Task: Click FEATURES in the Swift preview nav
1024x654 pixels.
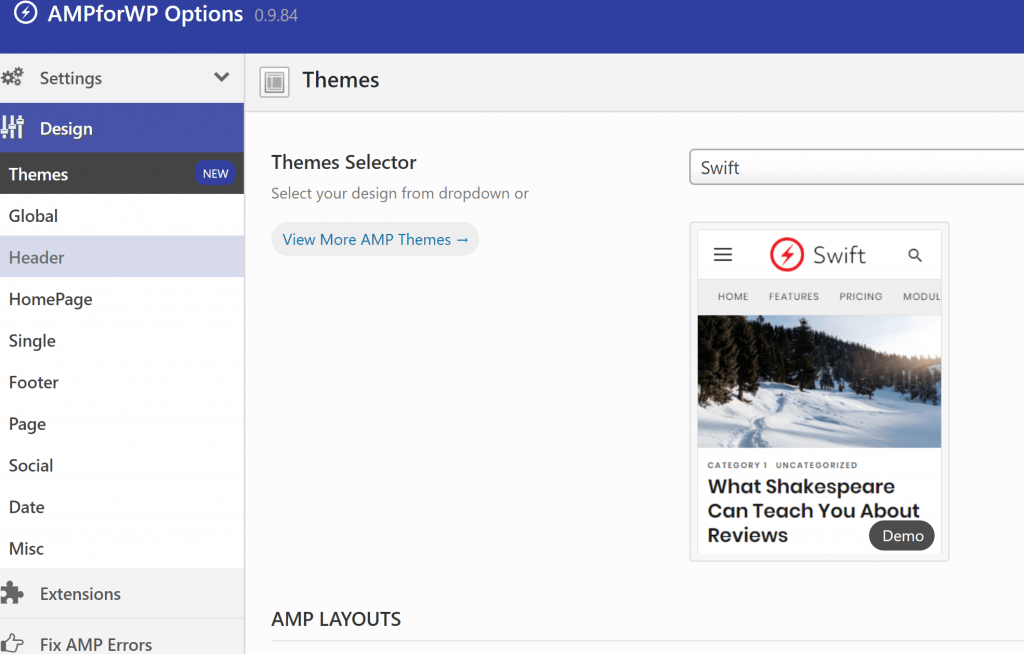Action: click(793, 297)
